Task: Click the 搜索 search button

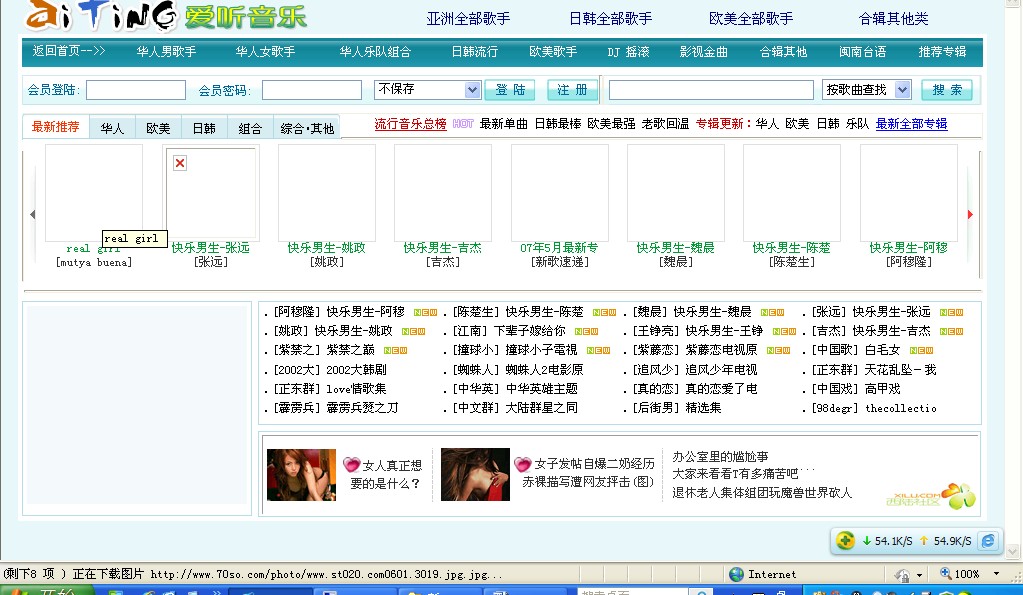Action: [x=947, y=90]
